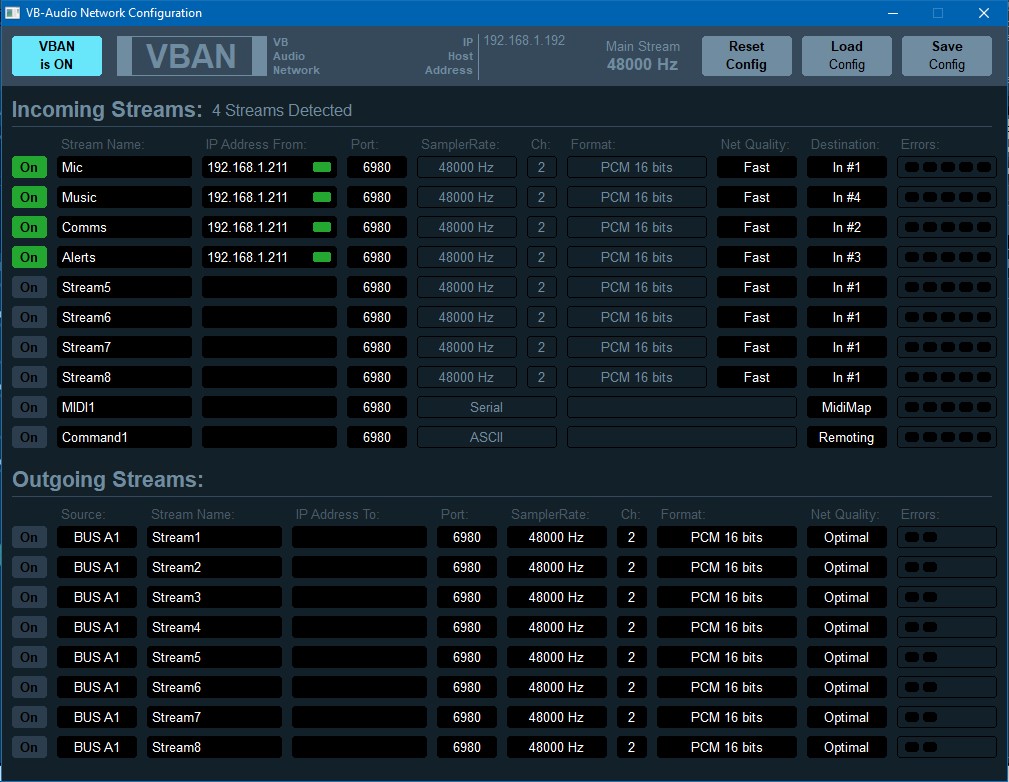Click the activity indicator beside the Alerts stream
This screenshot has width=1009, height=782.
(320, 257)
